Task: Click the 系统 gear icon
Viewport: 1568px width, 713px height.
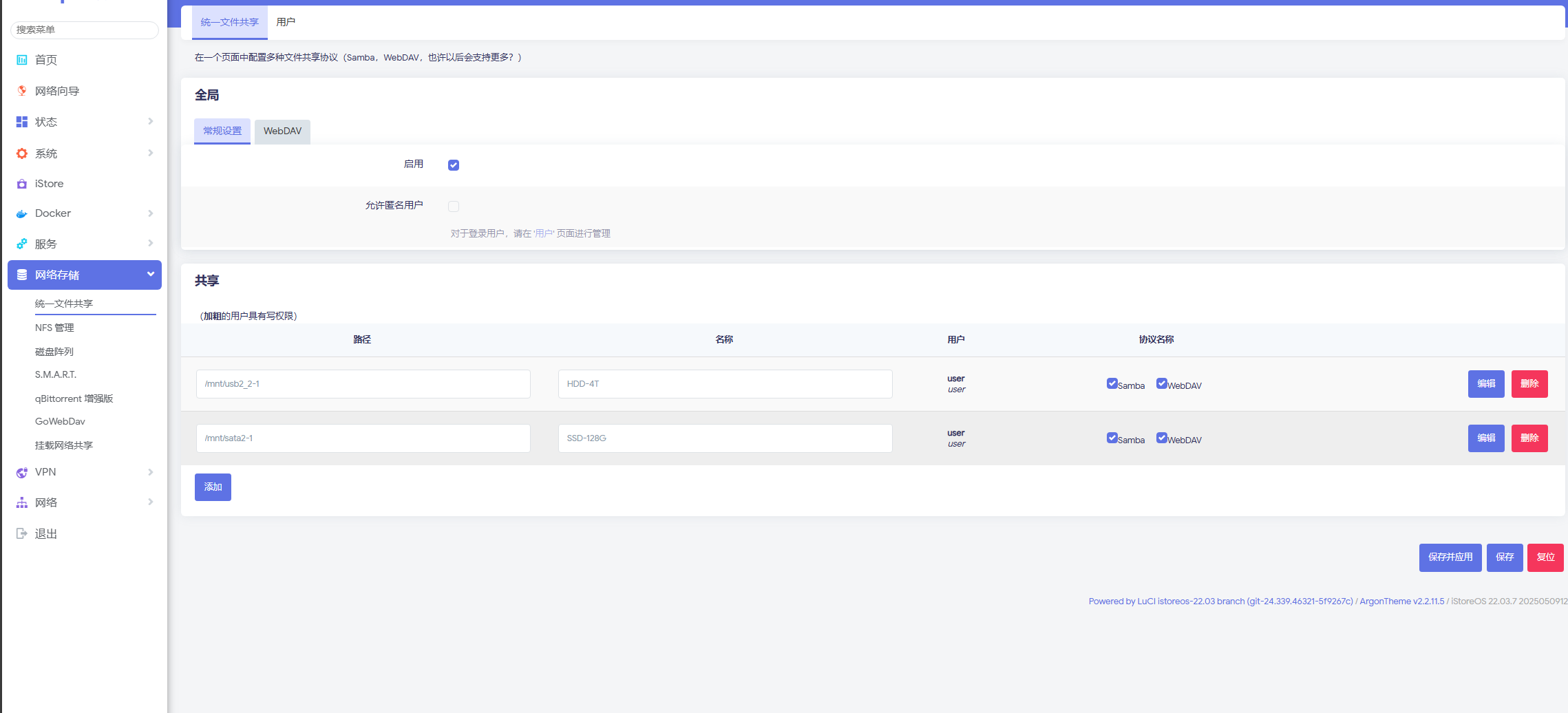Action: pos(22,153)
